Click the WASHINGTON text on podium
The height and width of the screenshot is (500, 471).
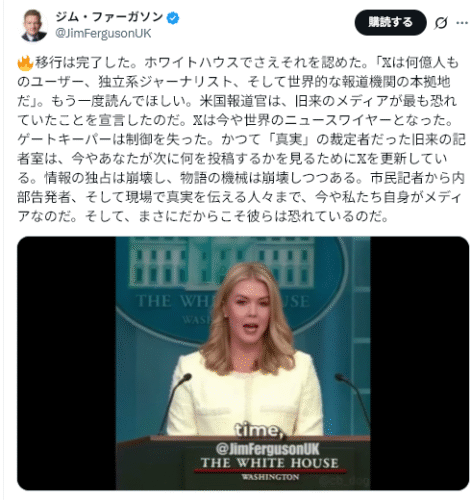pyautogui.click(x=270, y=477)
